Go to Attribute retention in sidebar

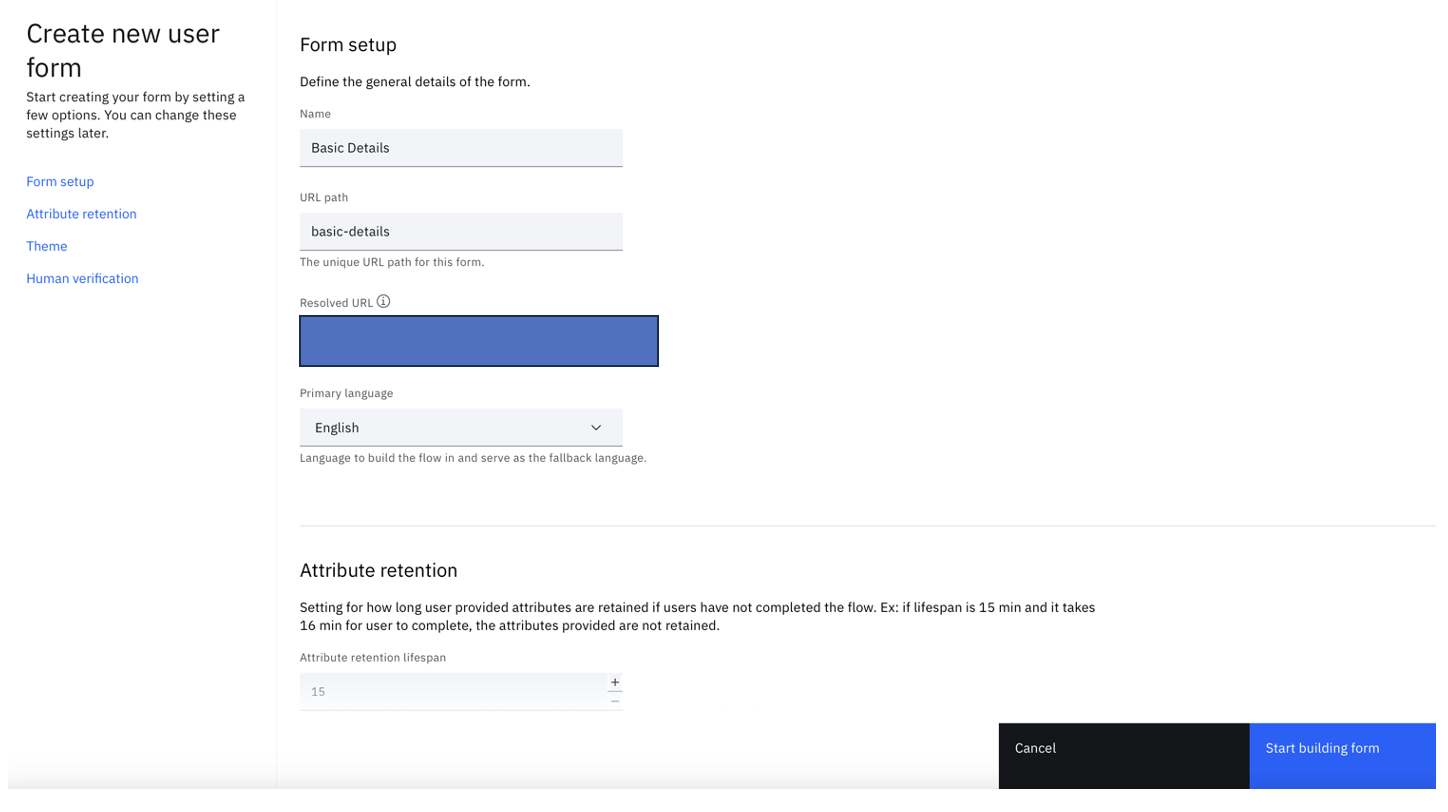(x=81, y=214)
